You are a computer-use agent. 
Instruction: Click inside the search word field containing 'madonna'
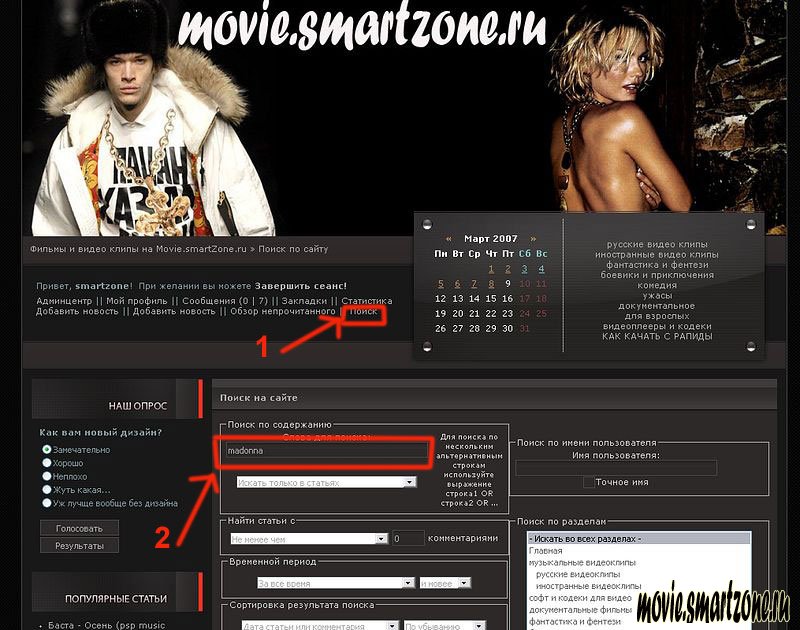point(327,451)
